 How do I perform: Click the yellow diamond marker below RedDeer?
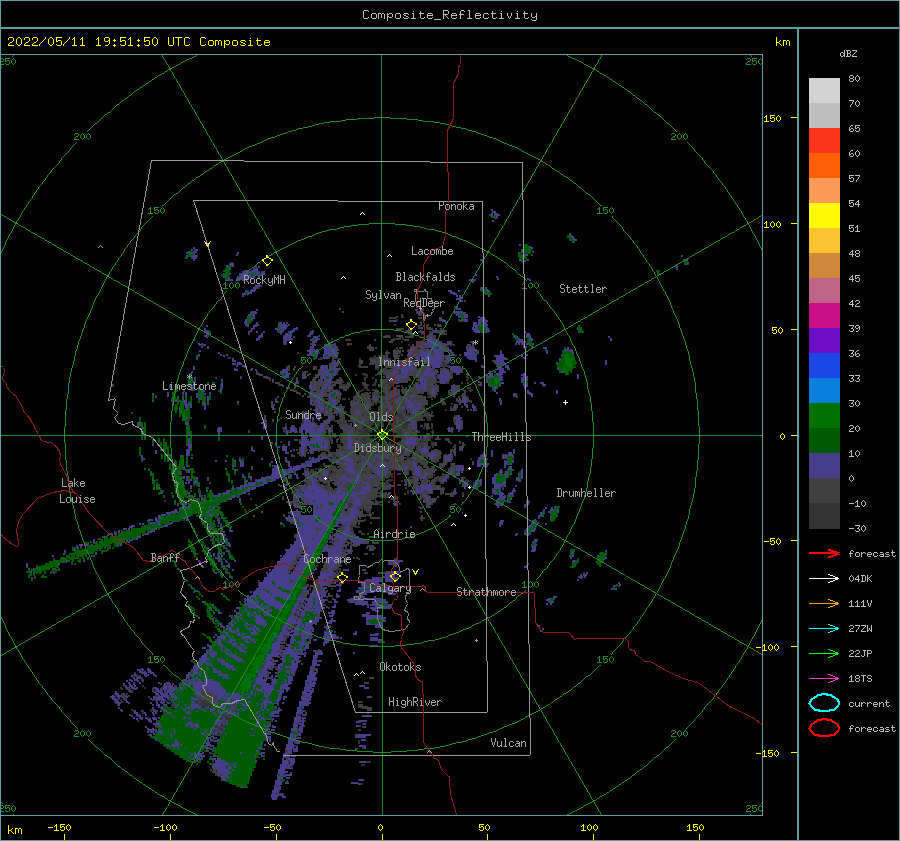pos(411,325)
